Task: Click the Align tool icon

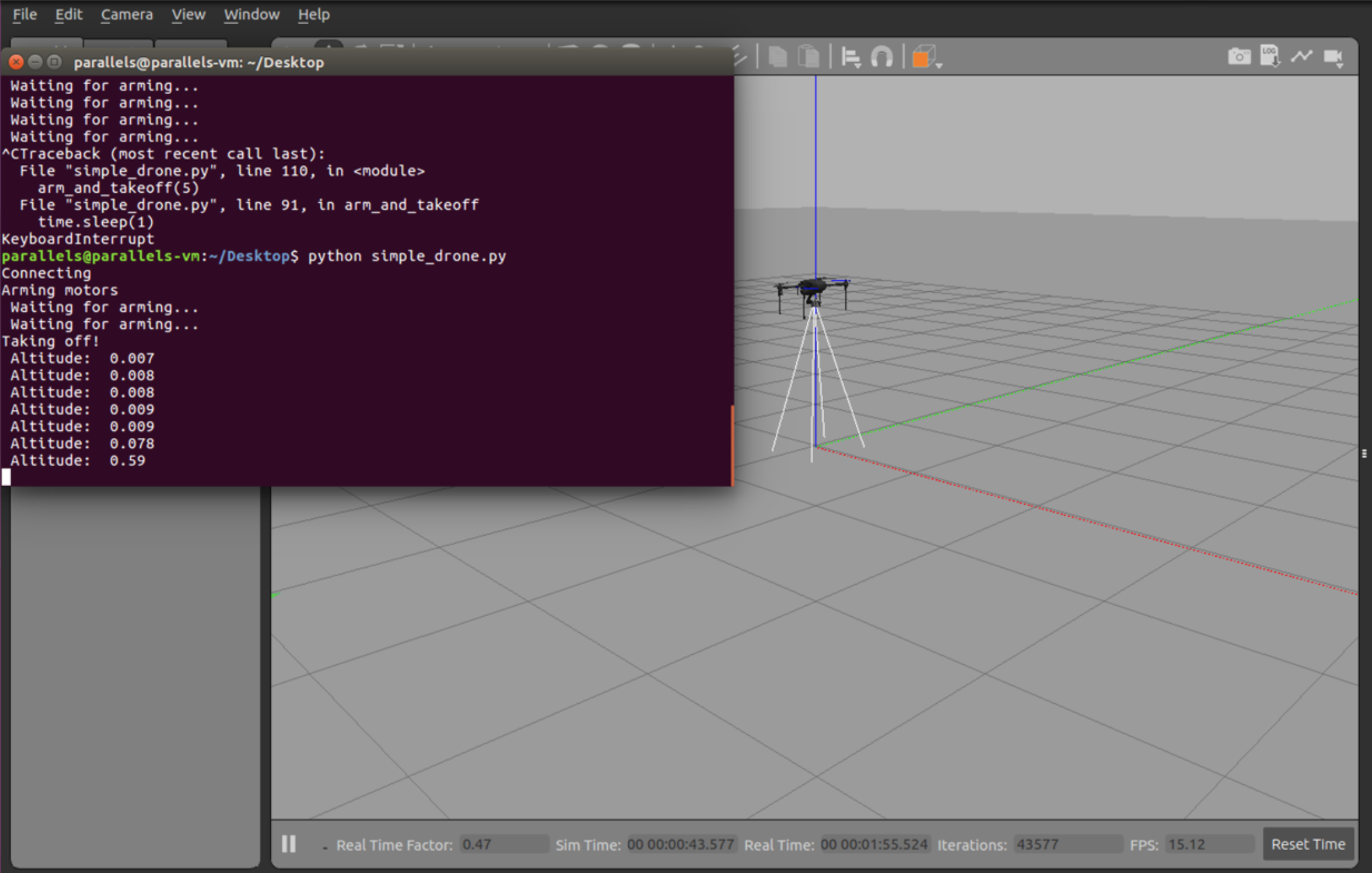Action: (850, 58)
